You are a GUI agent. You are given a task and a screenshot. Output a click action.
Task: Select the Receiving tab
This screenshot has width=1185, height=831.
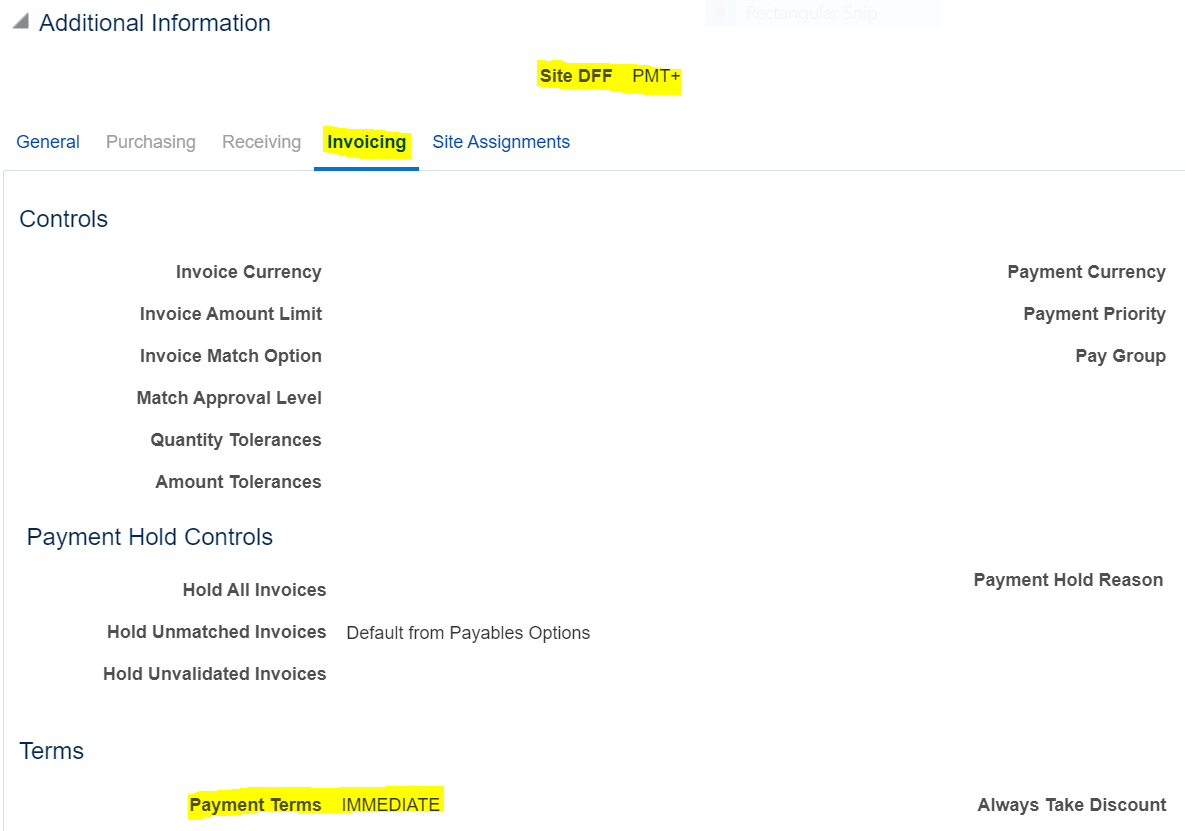click(x=261, y=142)
